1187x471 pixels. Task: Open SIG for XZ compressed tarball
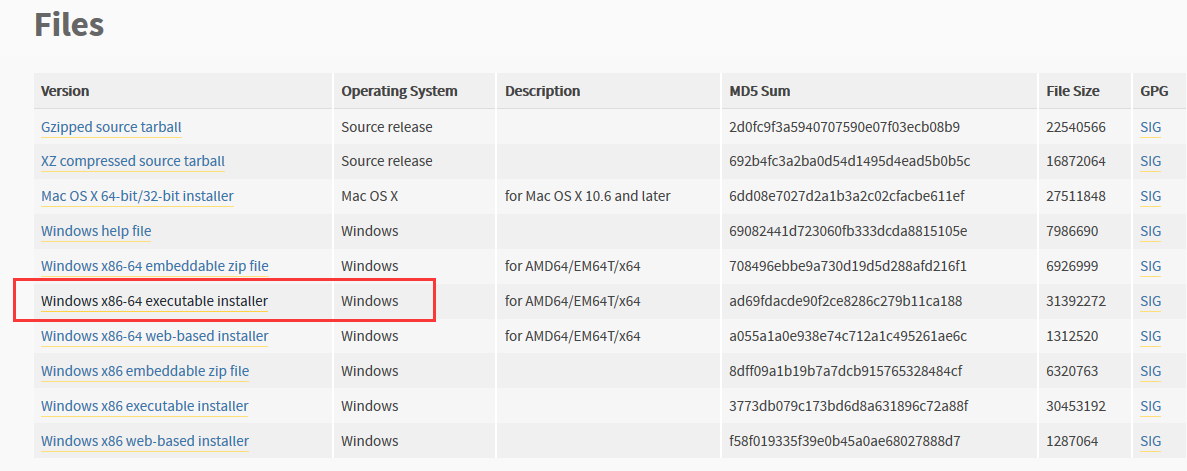(x=1151, y=161)
